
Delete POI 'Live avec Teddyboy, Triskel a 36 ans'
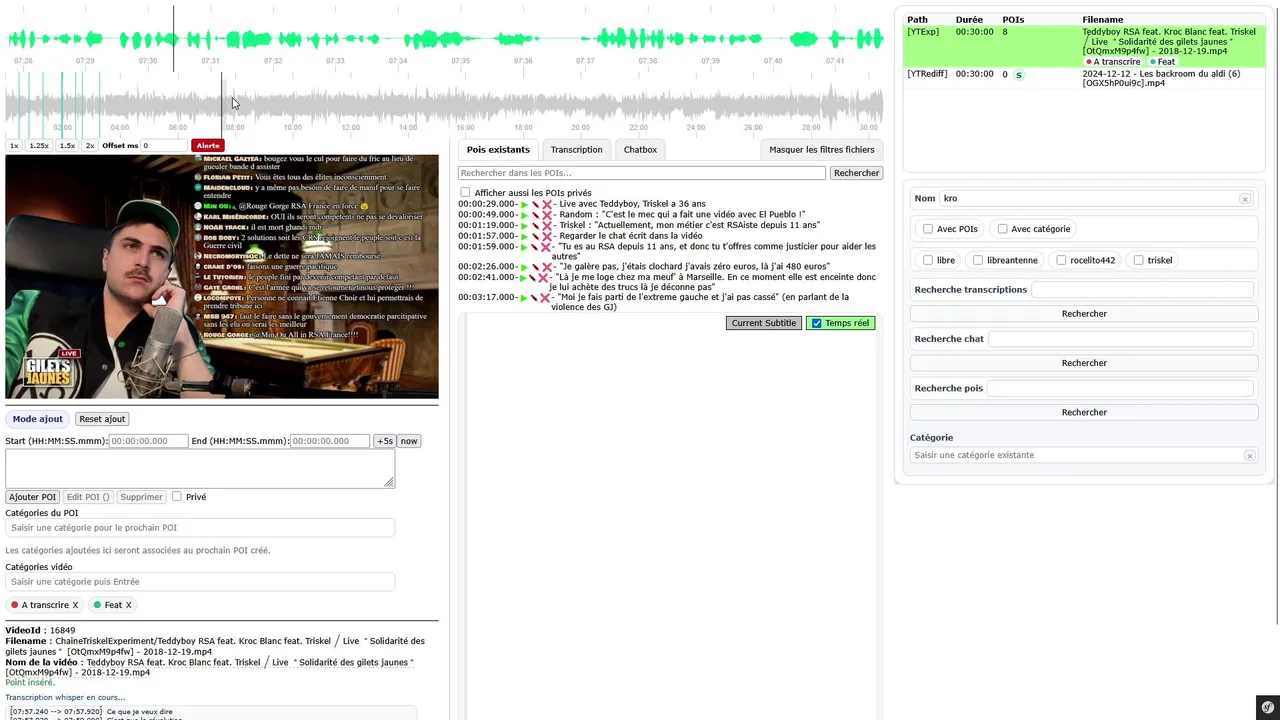(x=547, y=204)
